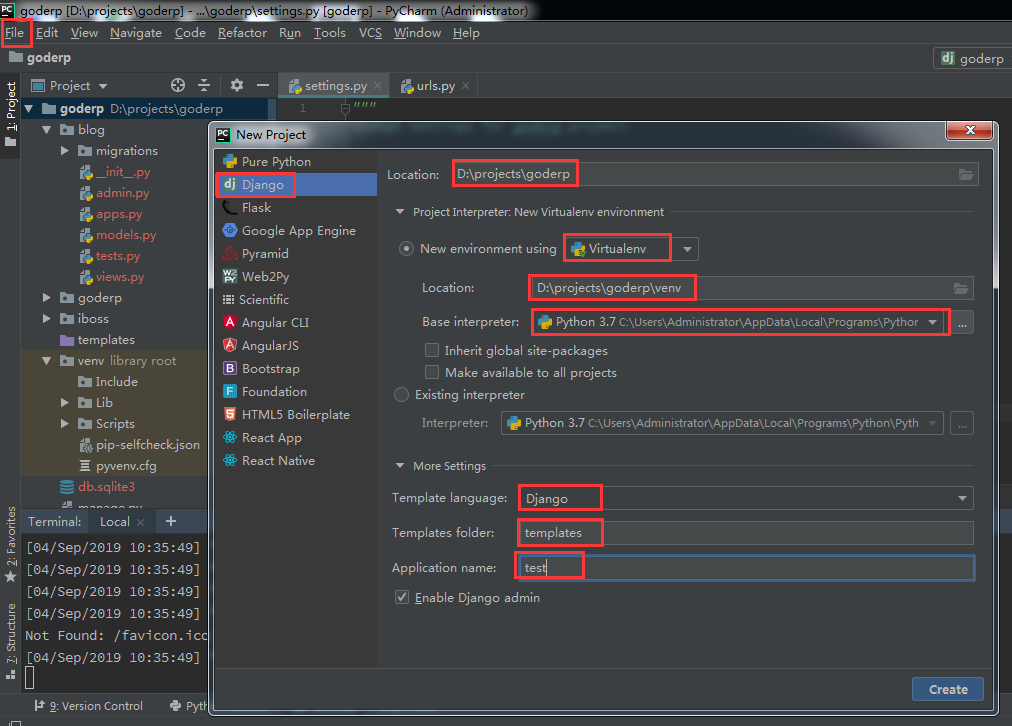Expand the migrations folder

(65, 150)
